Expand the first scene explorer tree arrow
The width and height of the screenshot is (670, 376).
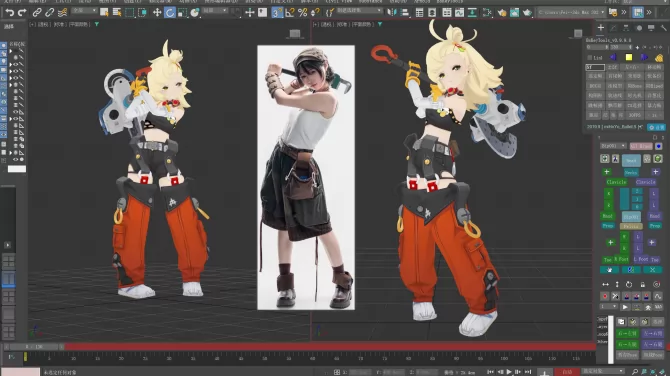[11, 51]
